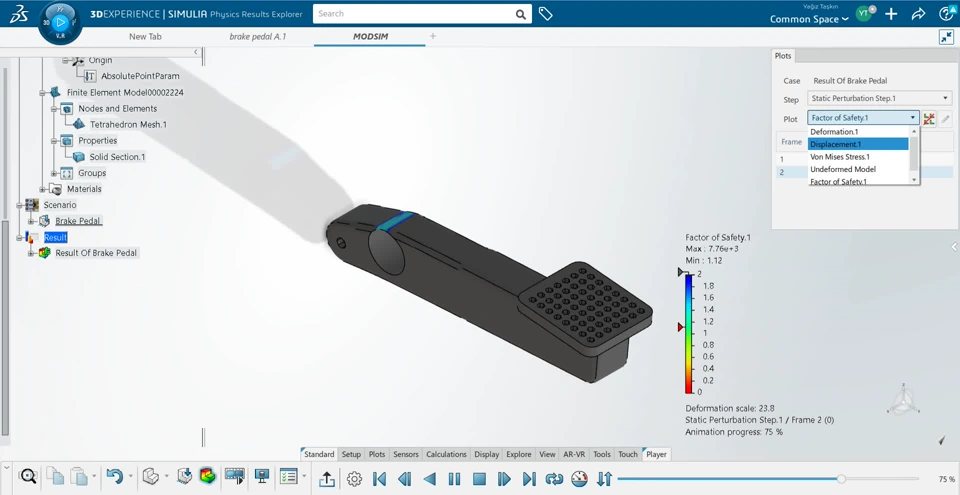Open the tag explorer icon
960x495 pixels.
point(546,13)
